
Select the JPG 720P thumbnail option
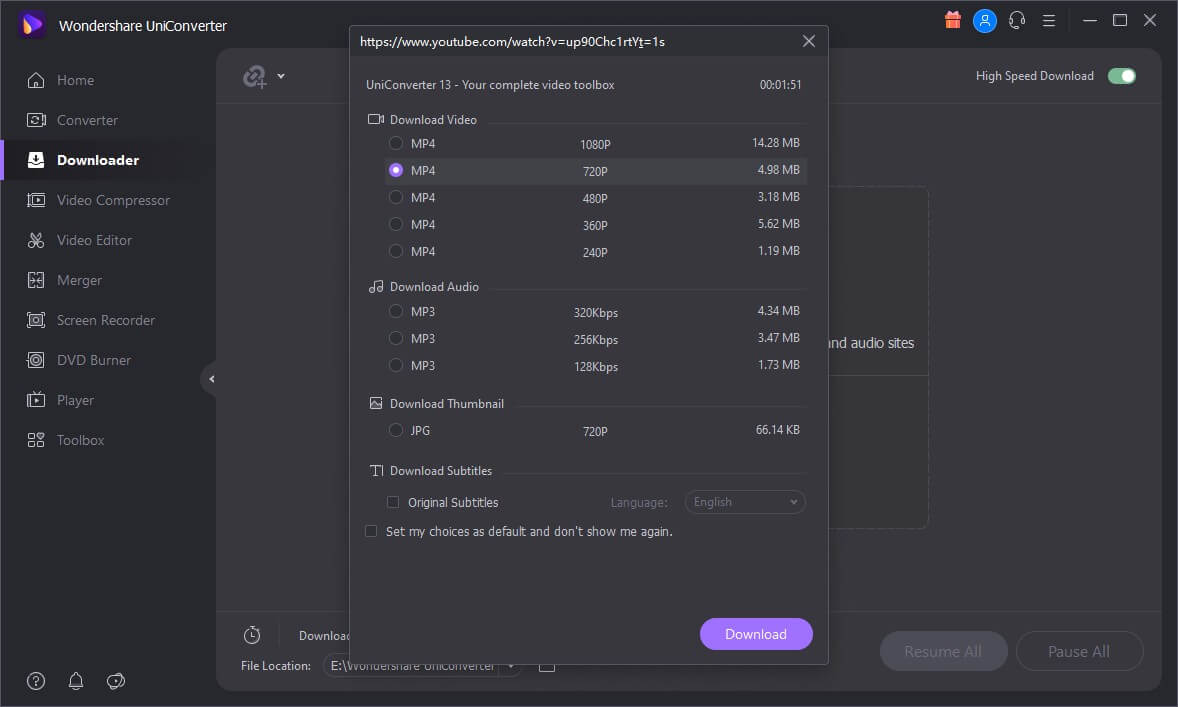[x=396, y=431]
